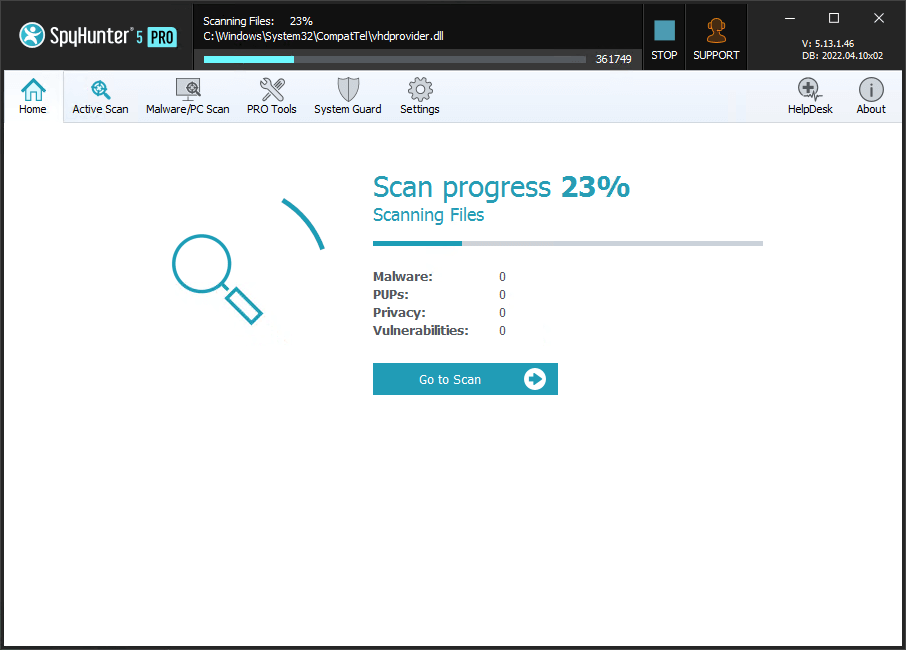Viewport: 906px width, 650px height.
Task: Click the Malware count row
Action: [x=439, y=277]
